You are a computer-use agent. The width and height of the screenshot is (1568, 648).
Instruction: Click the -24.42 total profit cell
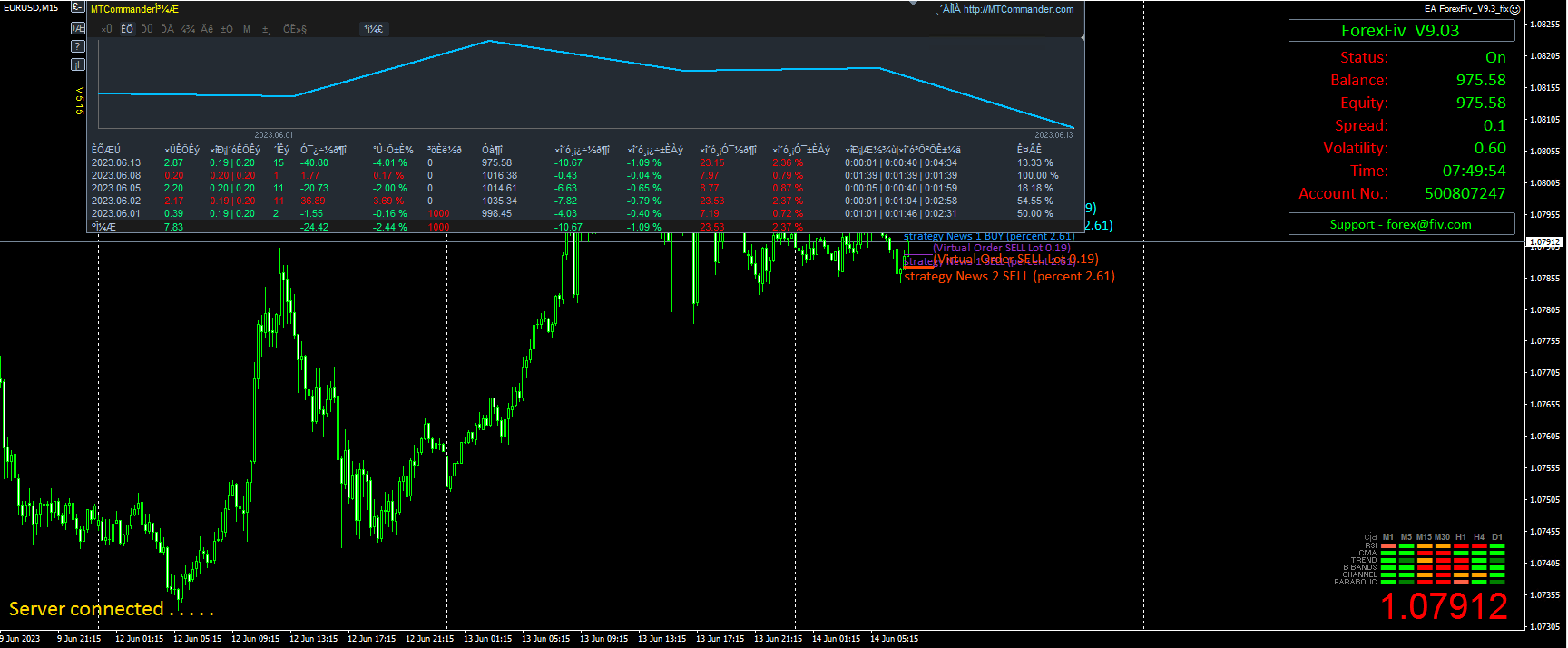click(x=315, y=227)
